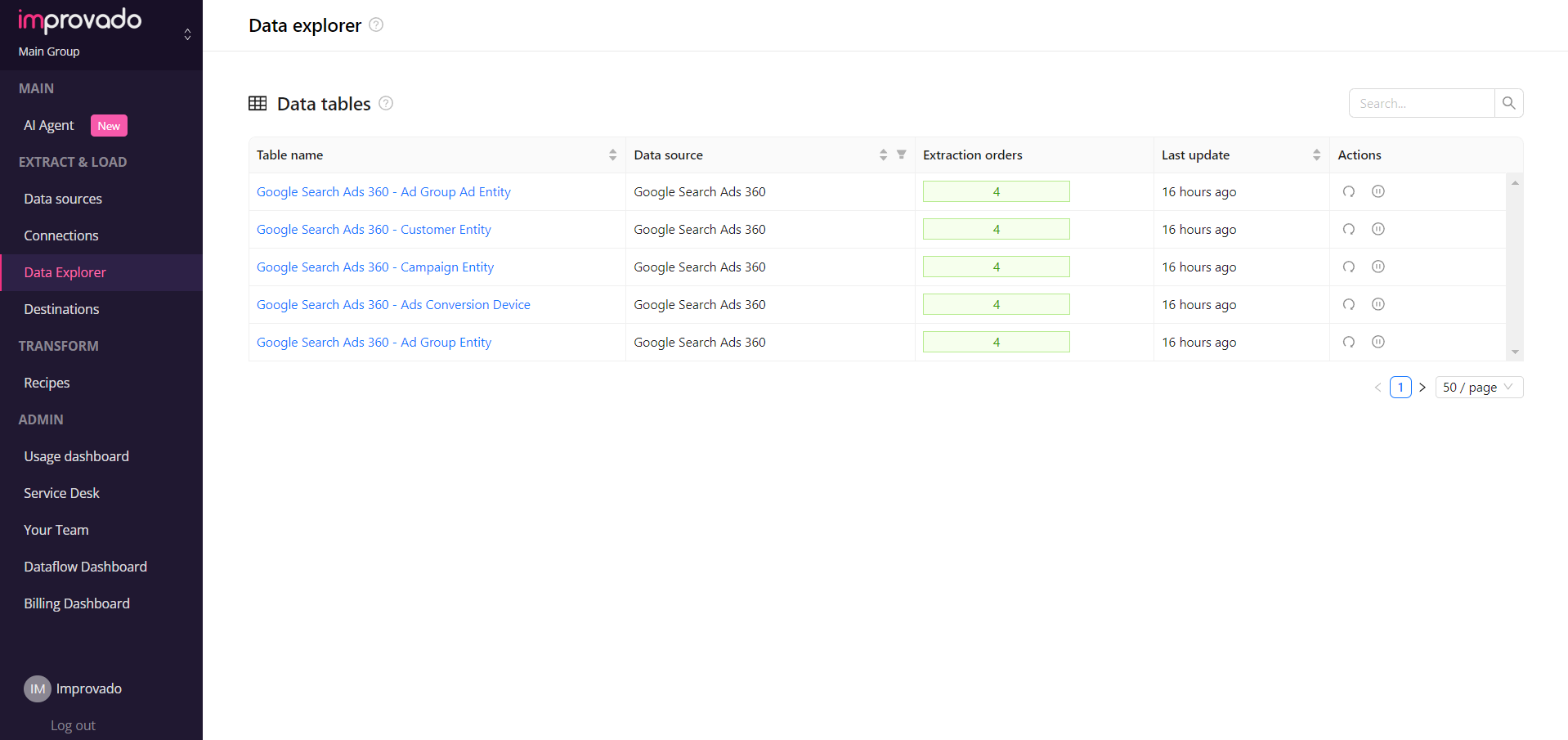Refresh the Ads Conversion Device table
Image resolution: width=1568 pixels, height=740 pixels.
tap(1349, 304)
